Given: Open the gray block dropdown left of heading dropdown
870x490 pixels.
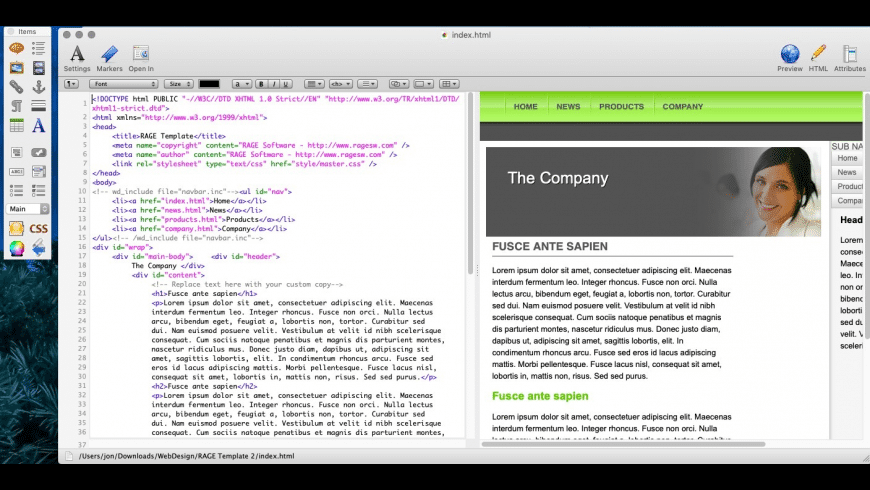Looking at the screenshot, I should pyautogui.click(x=314, y=84).
